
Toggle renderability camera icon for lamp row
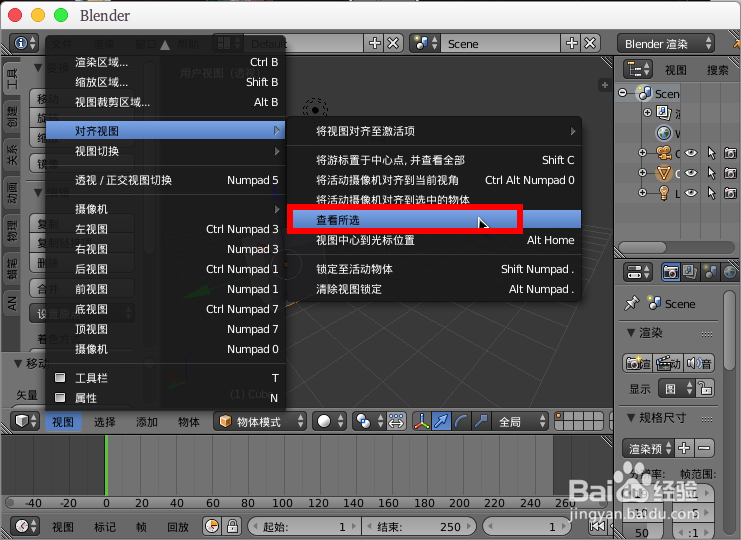point(731,192)
